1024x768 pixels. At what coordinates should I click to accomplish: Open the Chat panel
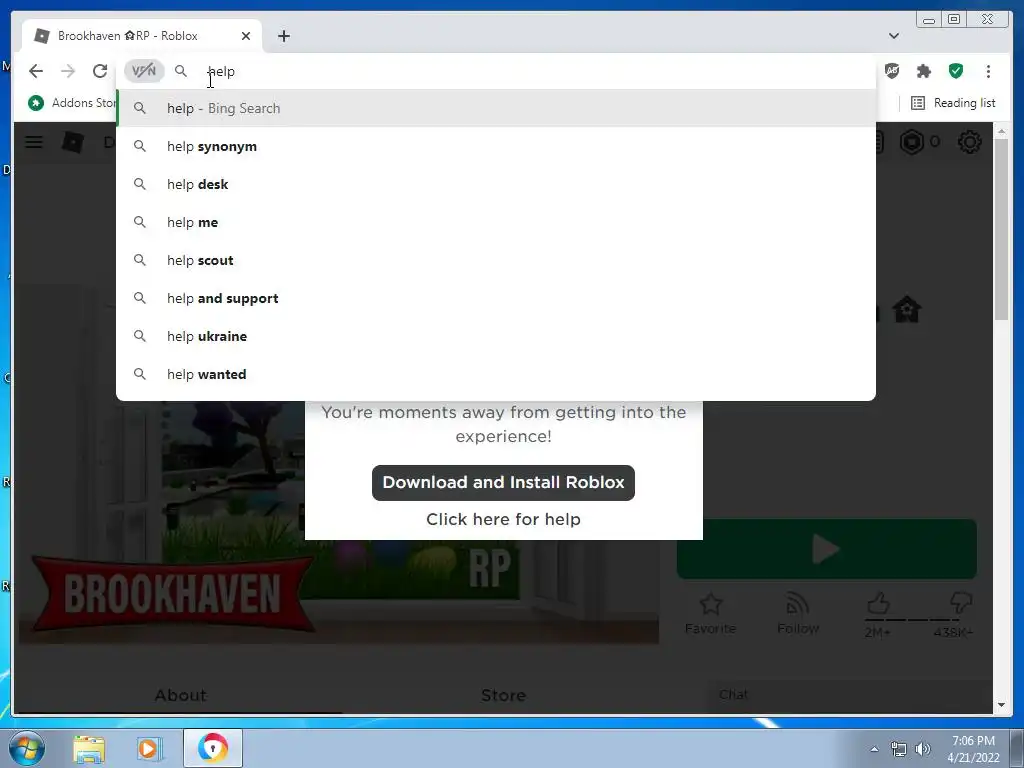click(850, 695)
